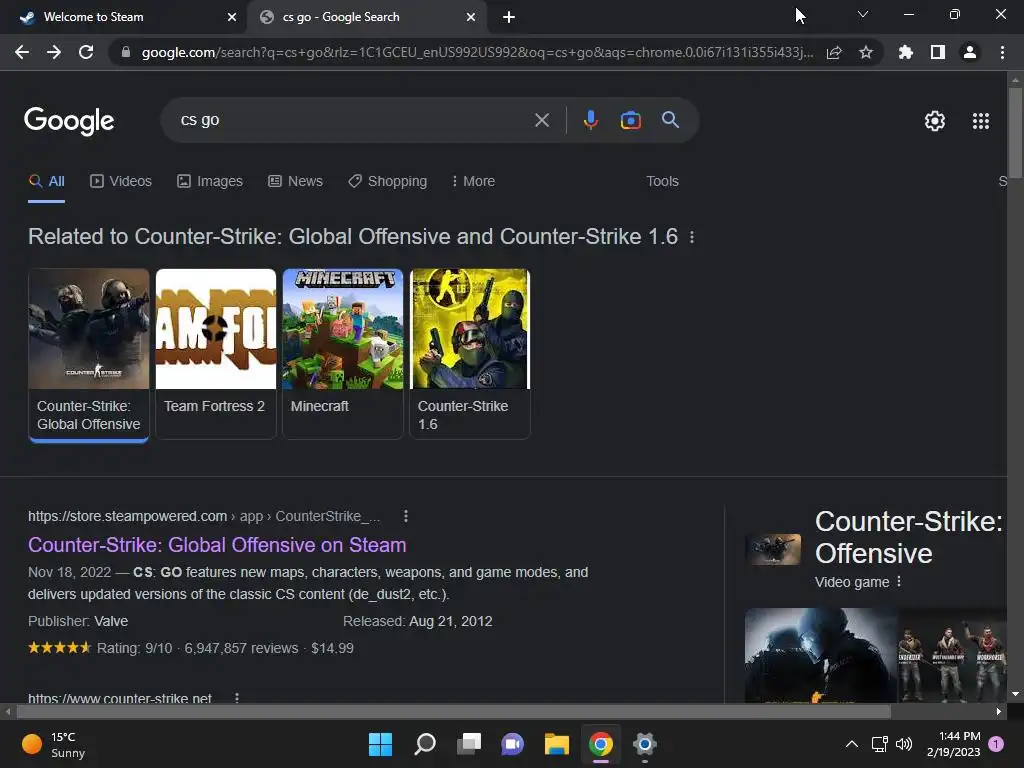
Task: Open Google quick settings gear
Action: tap(935, 121)
